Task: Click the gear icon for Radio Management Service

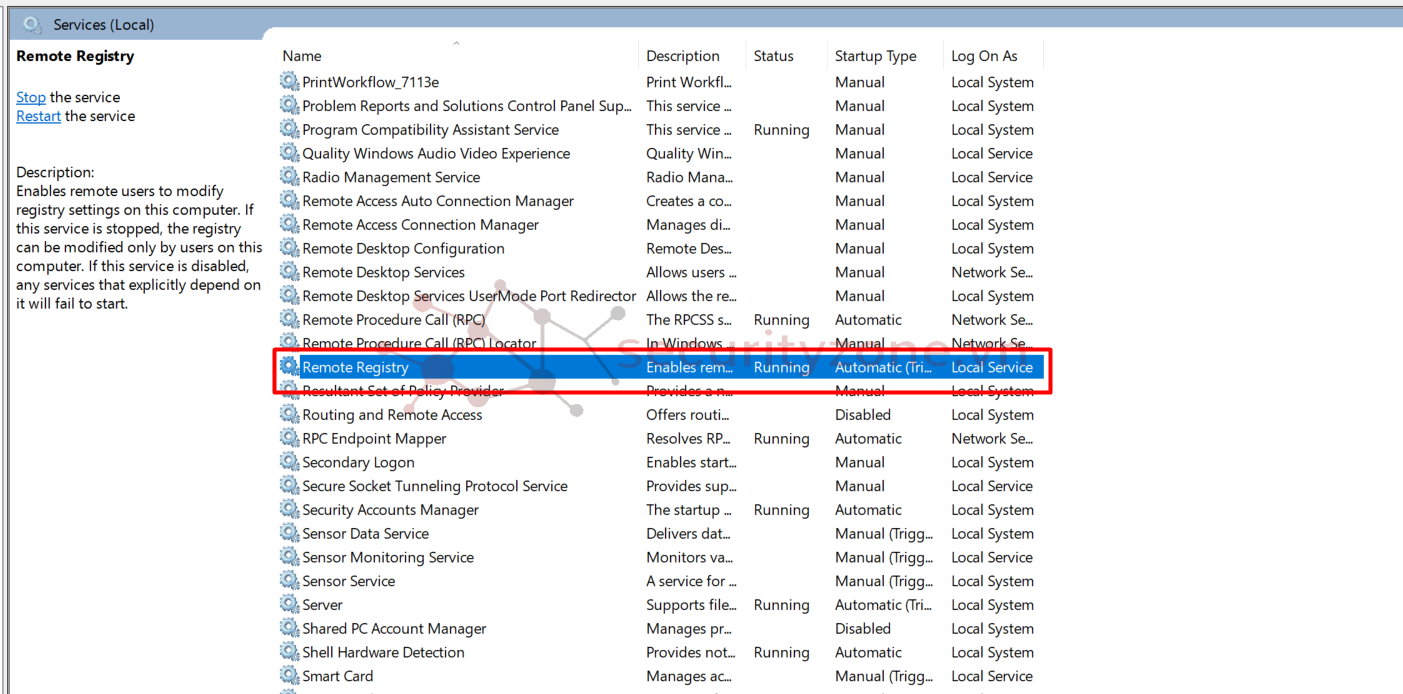Action: click(290, 176)
